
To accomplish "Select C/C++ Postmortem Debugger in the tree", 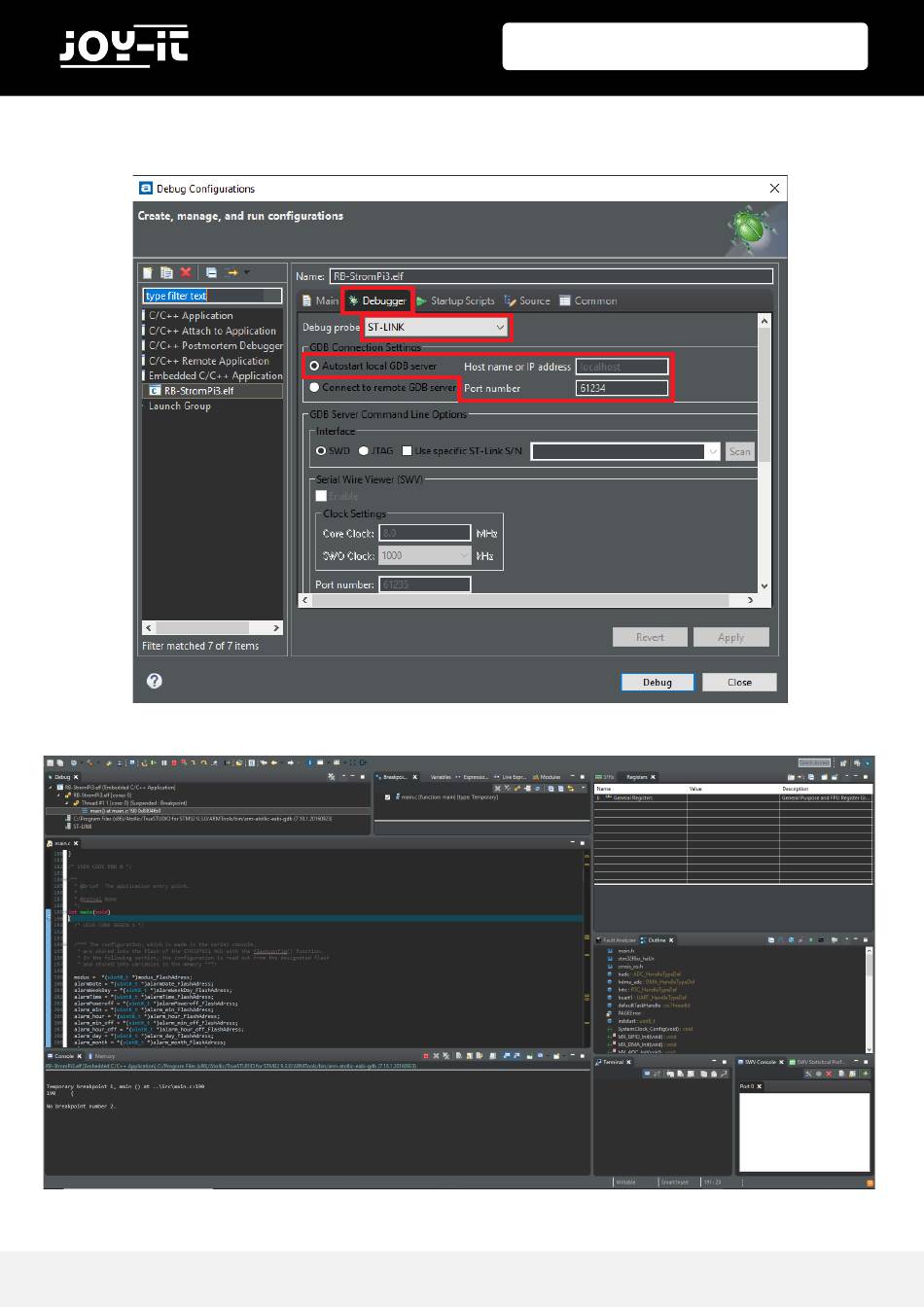I will 215,345.
